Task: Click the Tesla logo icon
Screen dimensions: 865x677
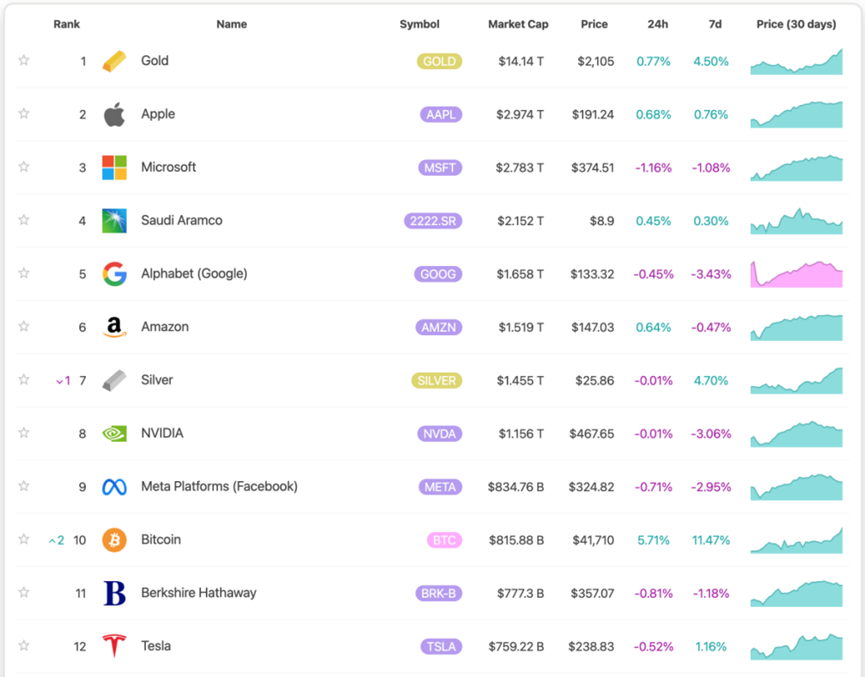Action: click(x=115, y=646)
